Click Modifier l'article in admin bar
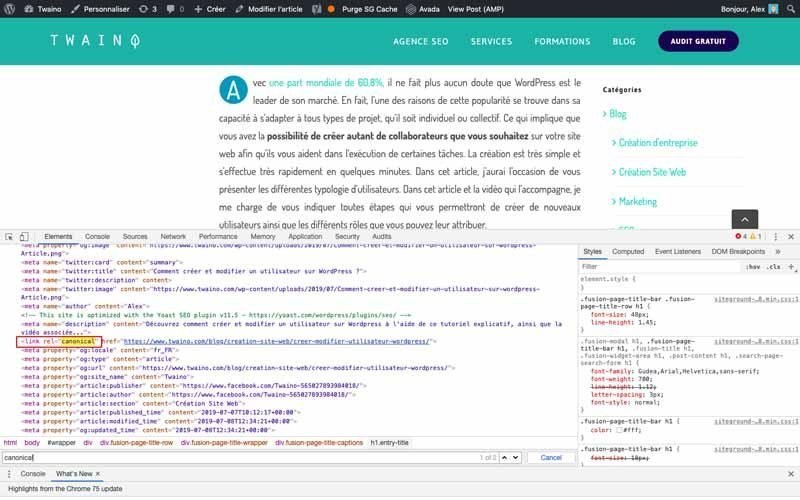 click(269, 9)
